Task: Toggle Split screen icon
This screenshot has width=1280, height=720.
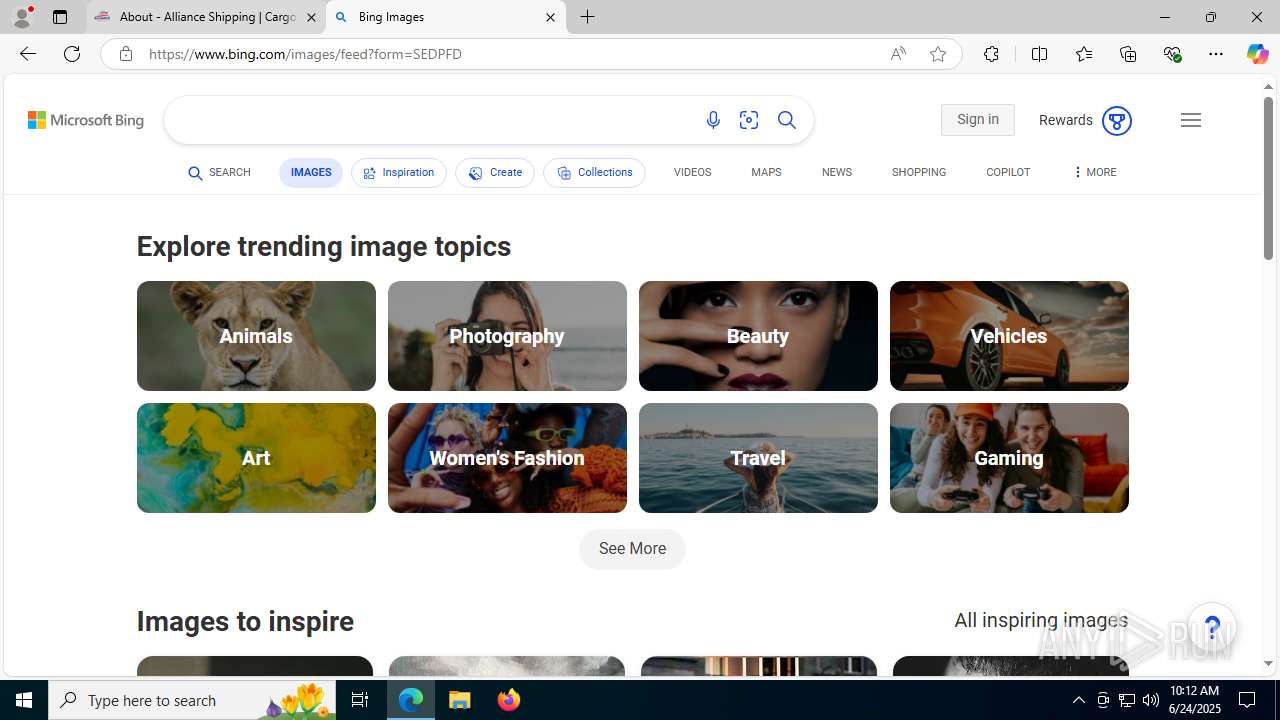Action: pos(1039,54)
